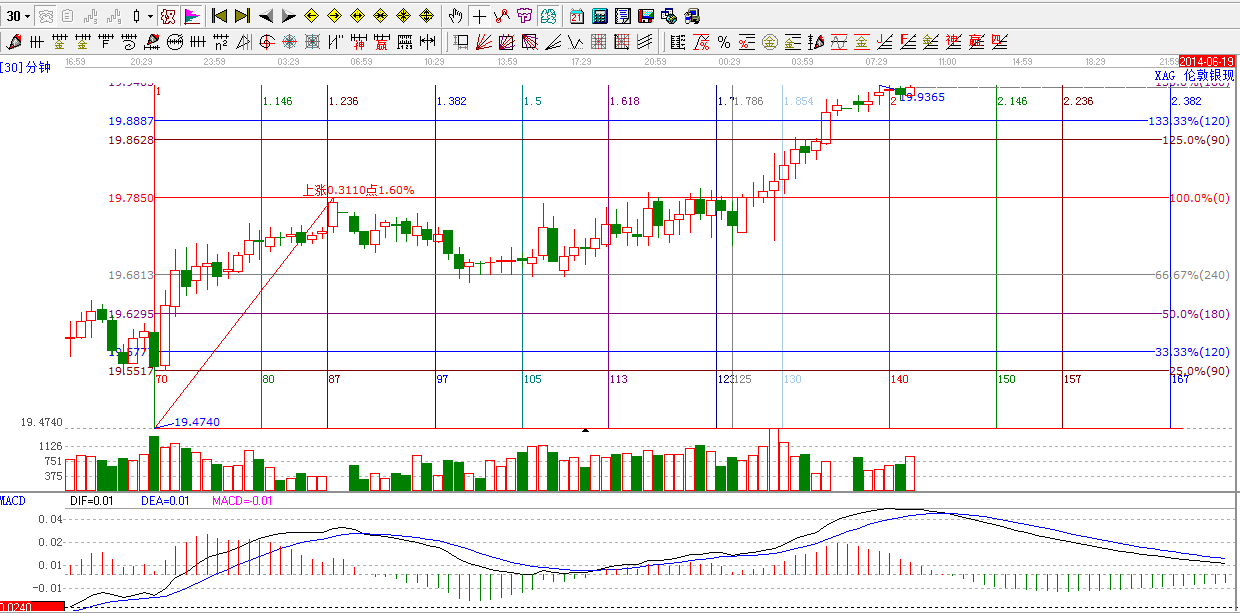Select the Gann fan lines tool
1240x613 pixels.
coord(483,42)
